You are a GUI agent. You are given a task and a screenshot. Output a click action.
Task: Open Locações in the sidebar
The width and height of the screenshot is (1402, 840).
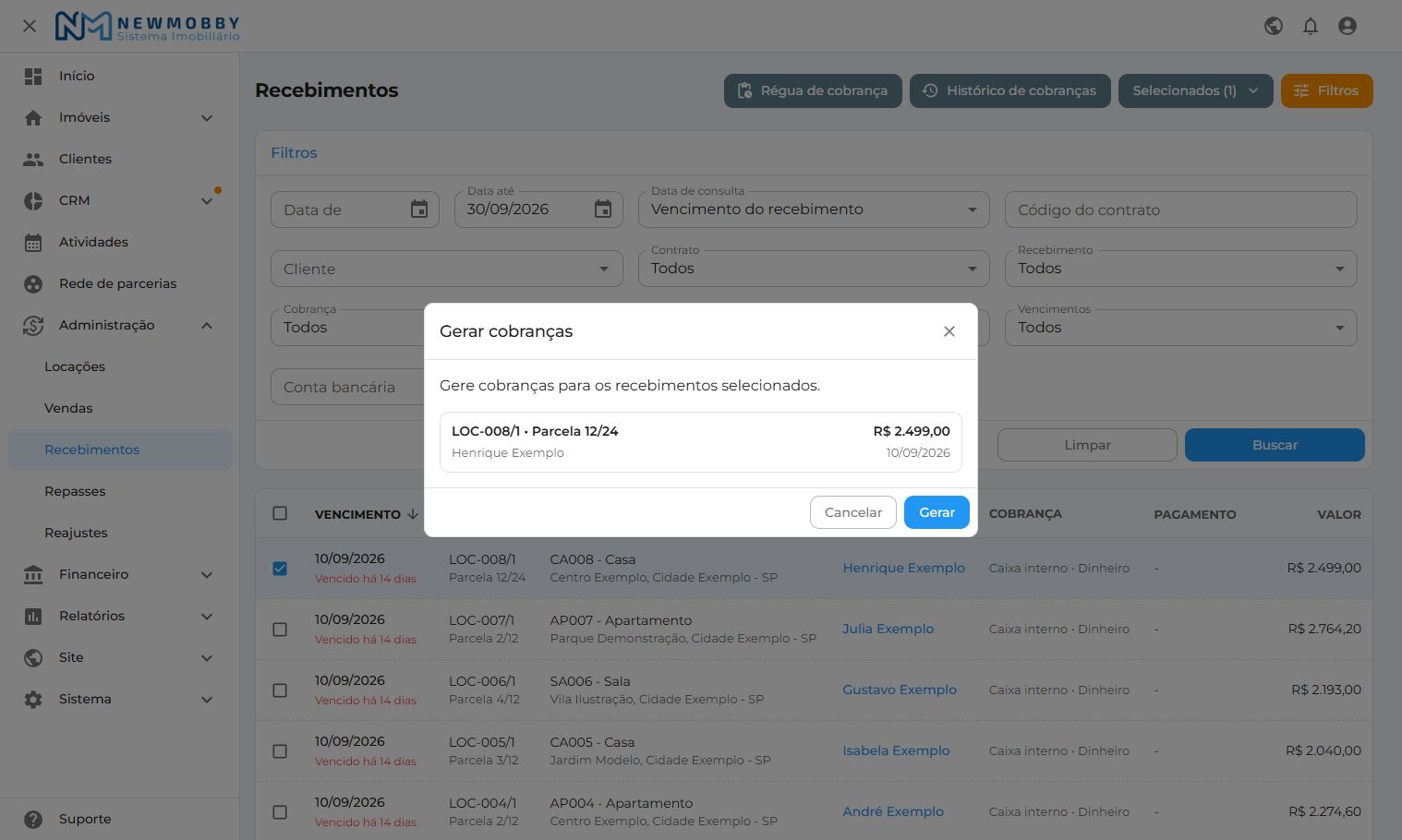pos(120,366)
